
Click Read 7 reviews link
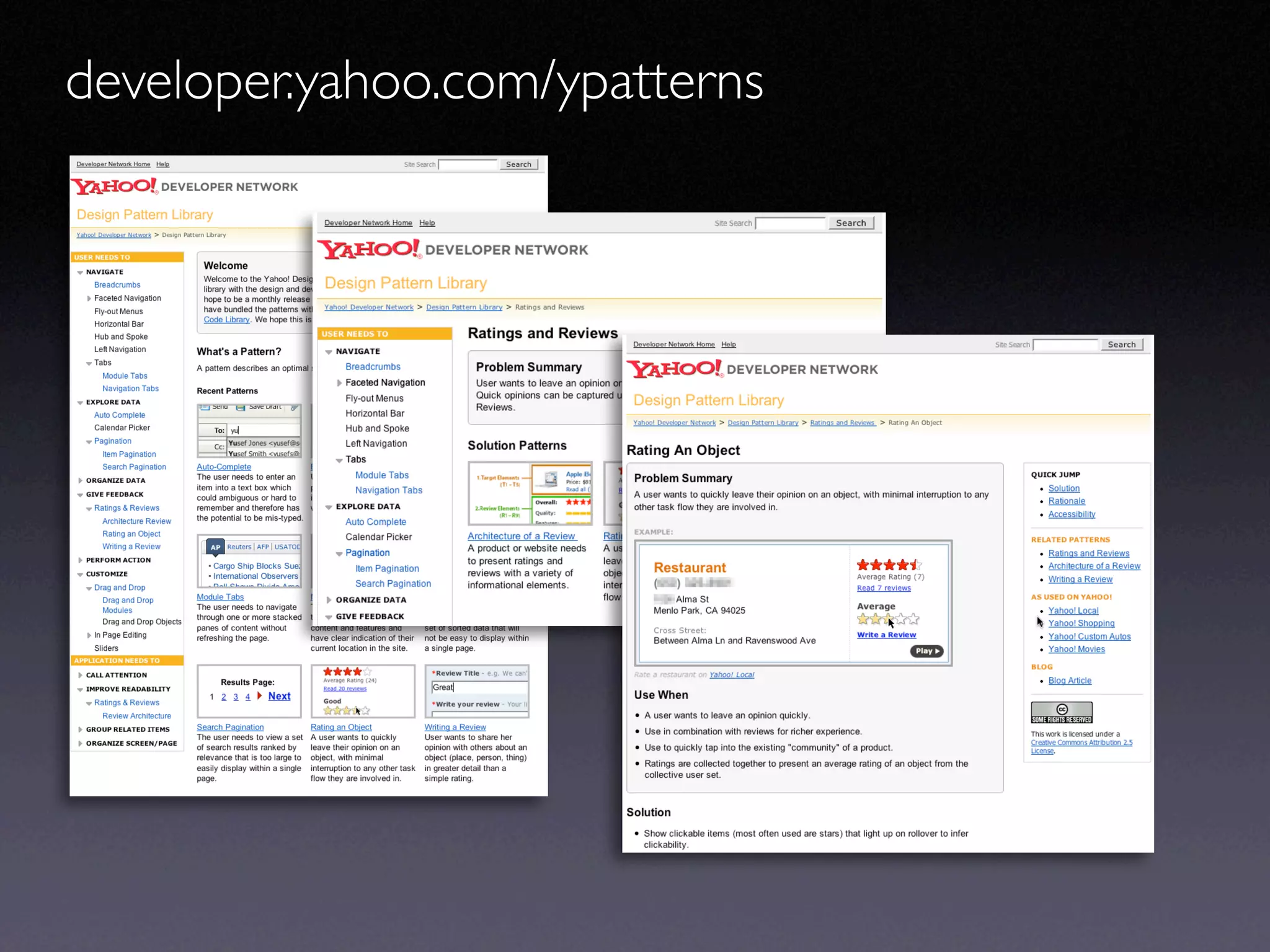(x=884, y=588)
